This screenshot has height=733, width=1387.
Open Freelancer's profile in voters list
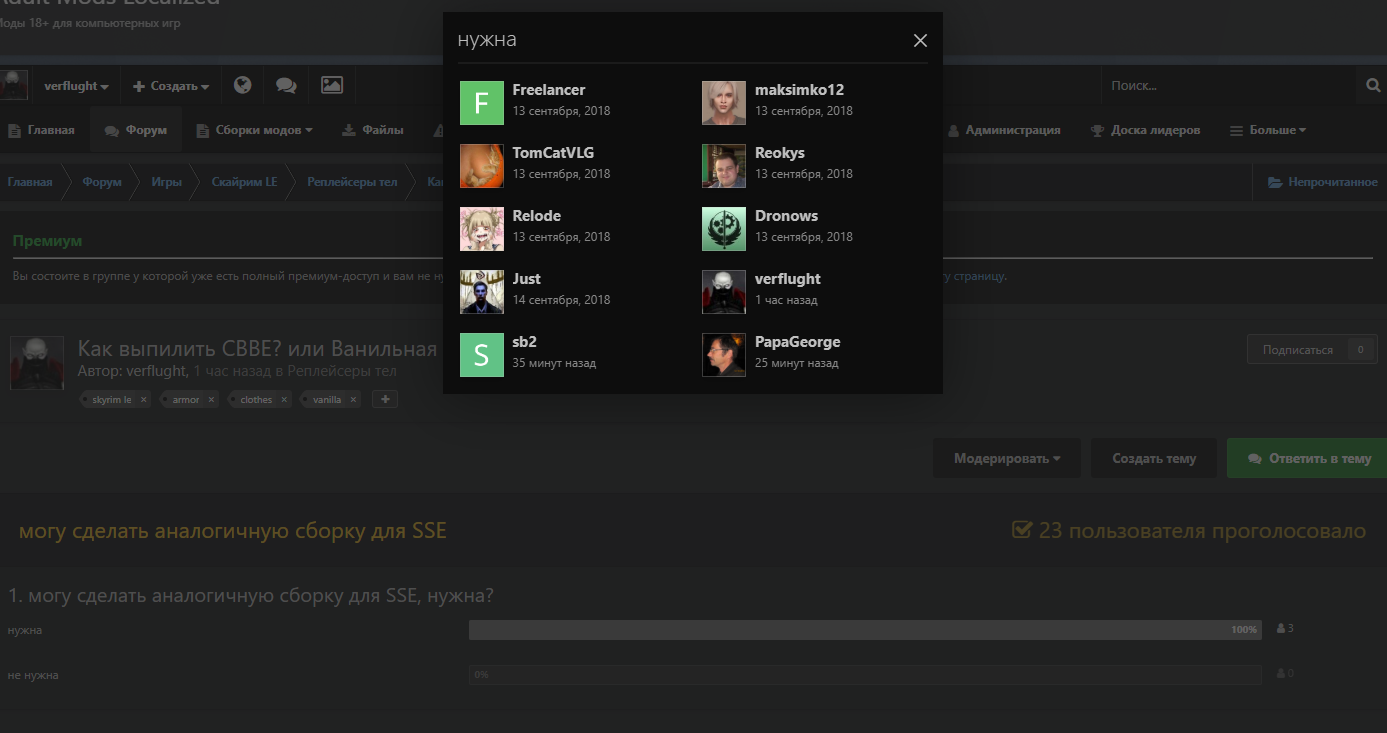[548, 90]
